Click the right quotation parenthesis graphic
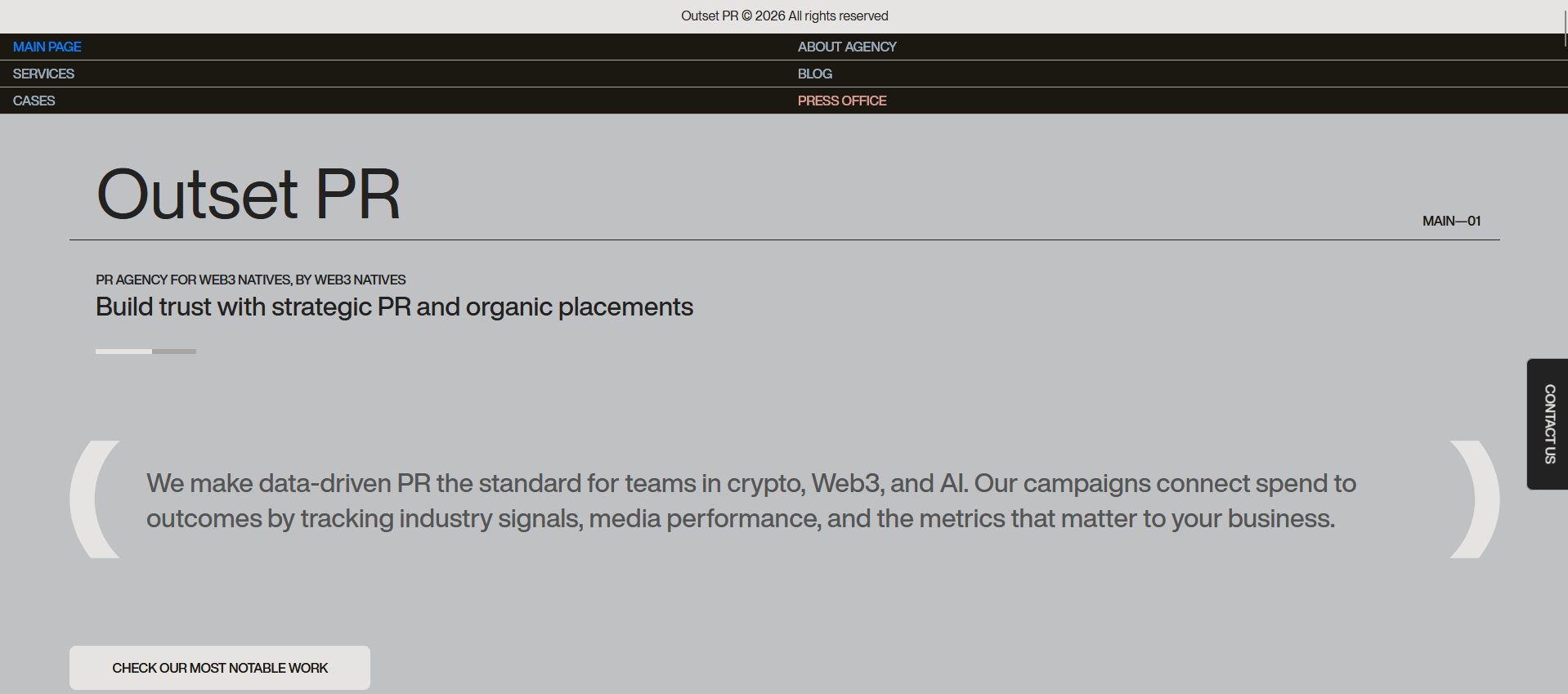The height and width of the screenshot is (694, 1568). coord(1472,497)
